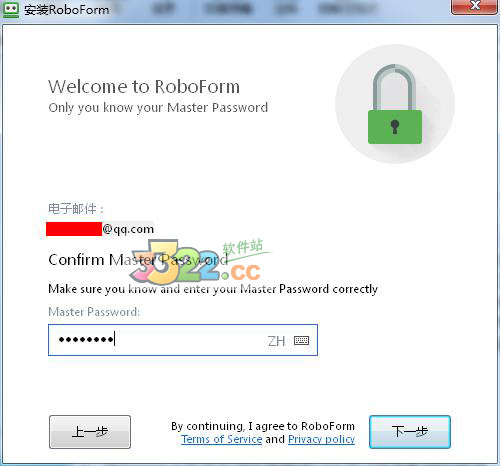This screenshot has height=466, width=500.
Task: Open the on-screen keyboard icon in password field
Action: (301, 340)
